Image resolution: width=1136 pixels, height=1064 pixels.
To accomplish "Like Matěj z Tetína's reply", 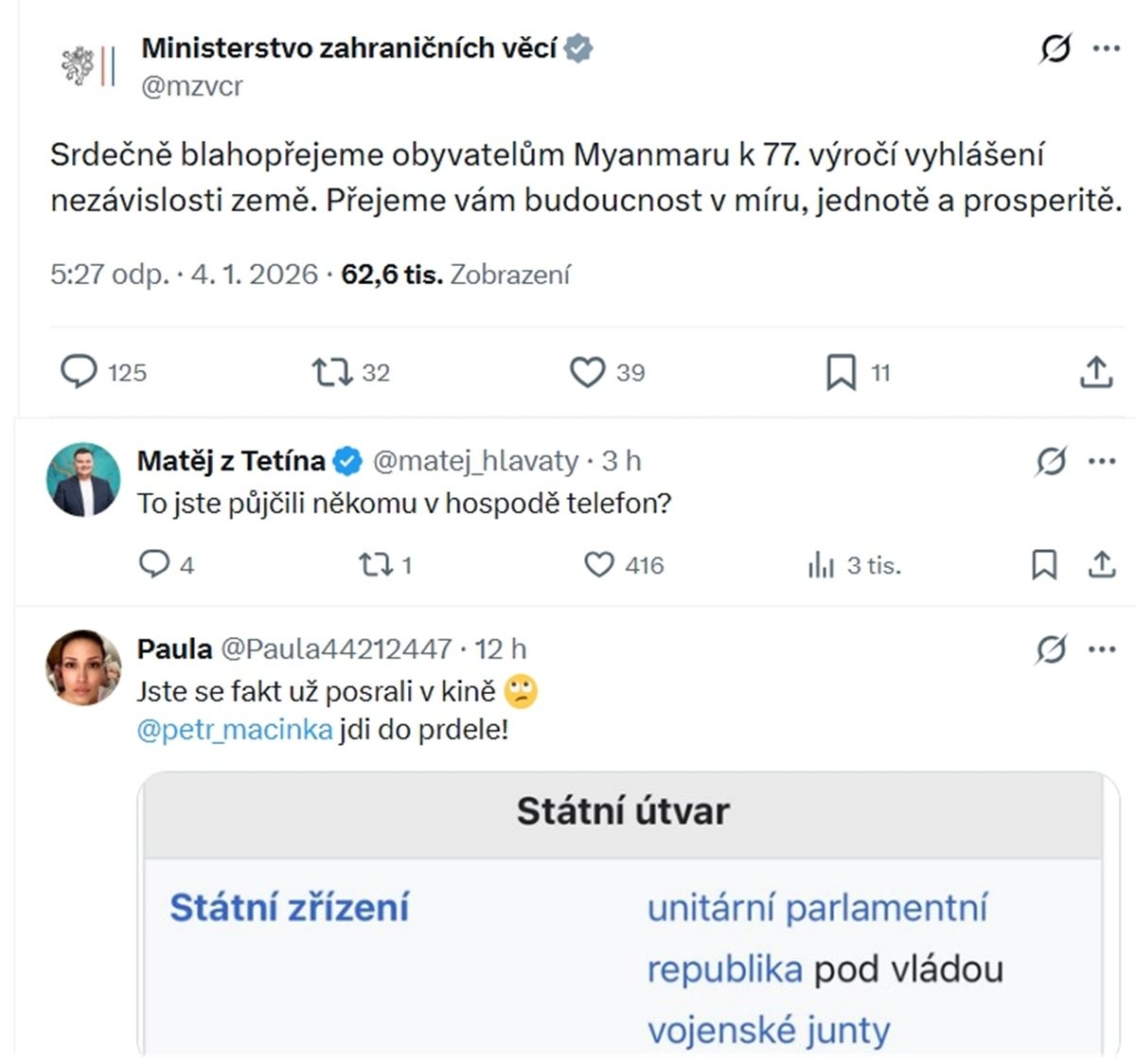I will coord(598,565).
